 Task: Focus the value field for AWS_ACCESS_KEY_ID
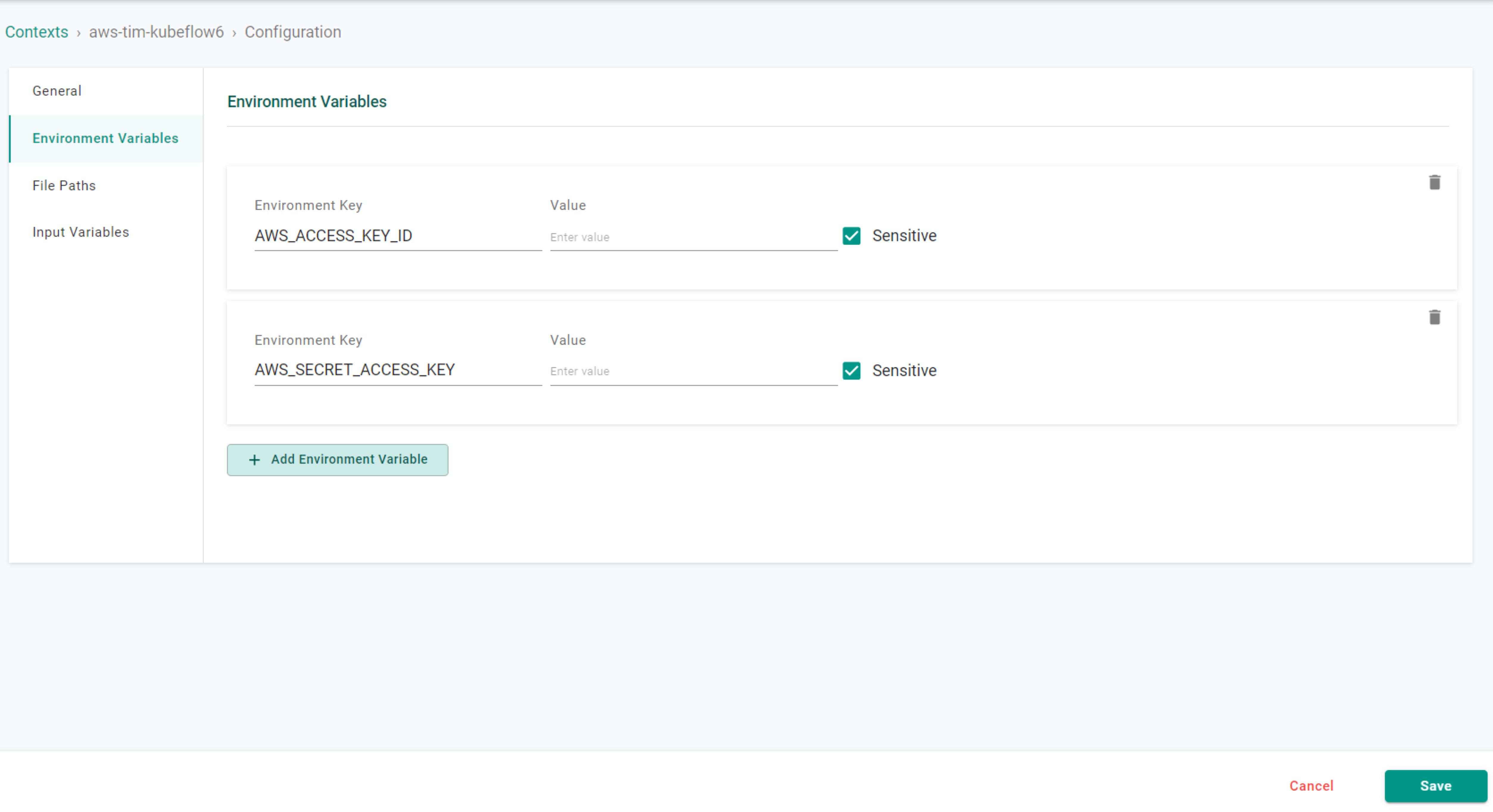tap(694, 237)
